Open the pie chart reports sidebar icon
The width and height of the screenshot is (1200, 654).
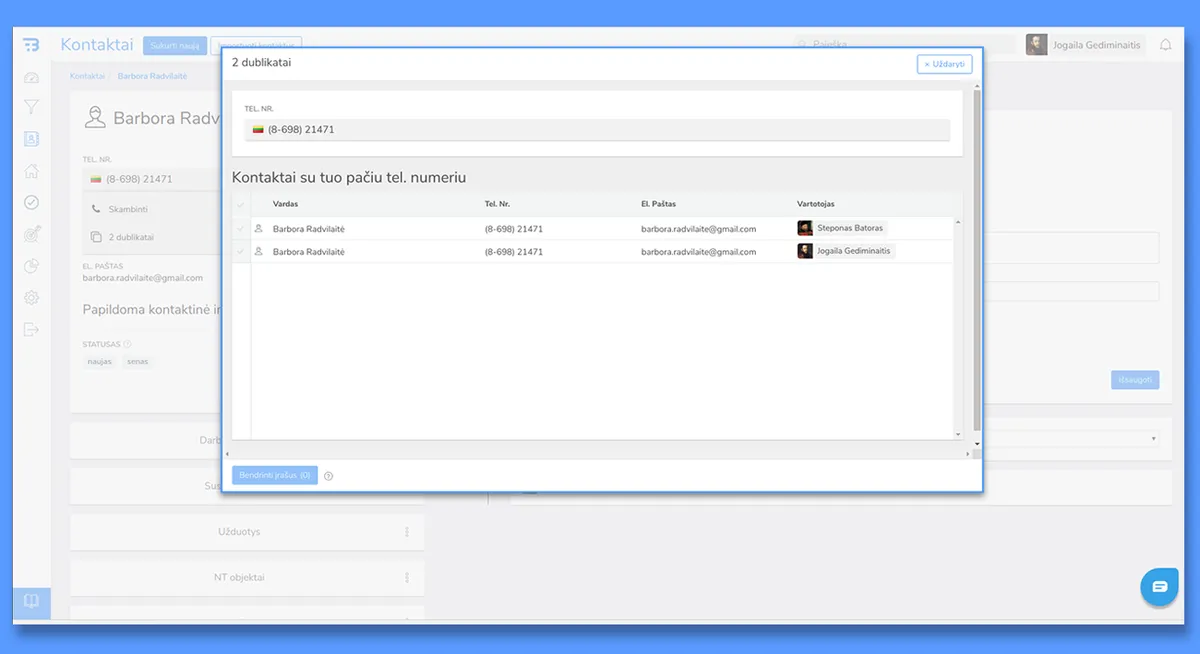click(31, 266)
